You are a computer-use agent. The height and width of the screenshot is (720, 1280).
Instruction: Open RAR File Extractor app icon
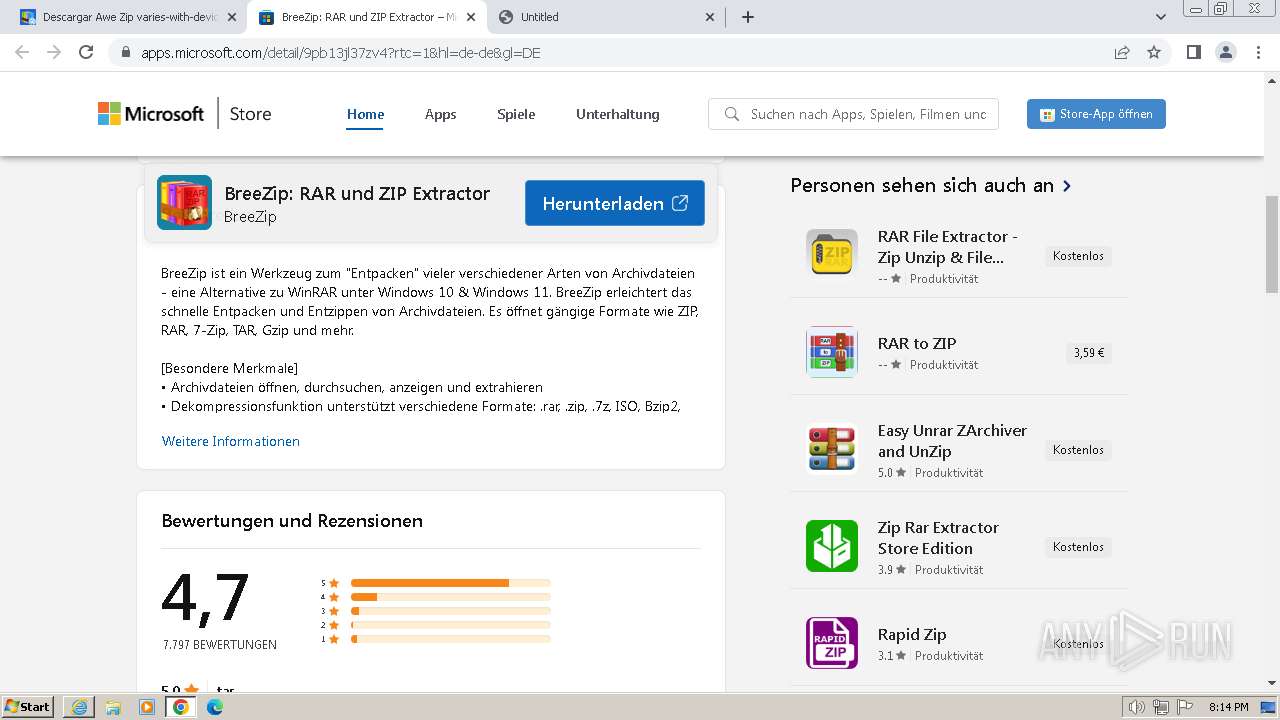[x=832, y=255]
